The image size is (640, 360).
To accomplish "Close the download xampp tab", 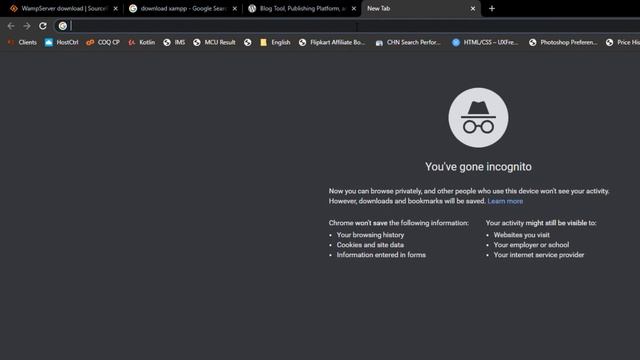I will pos(235,9).
